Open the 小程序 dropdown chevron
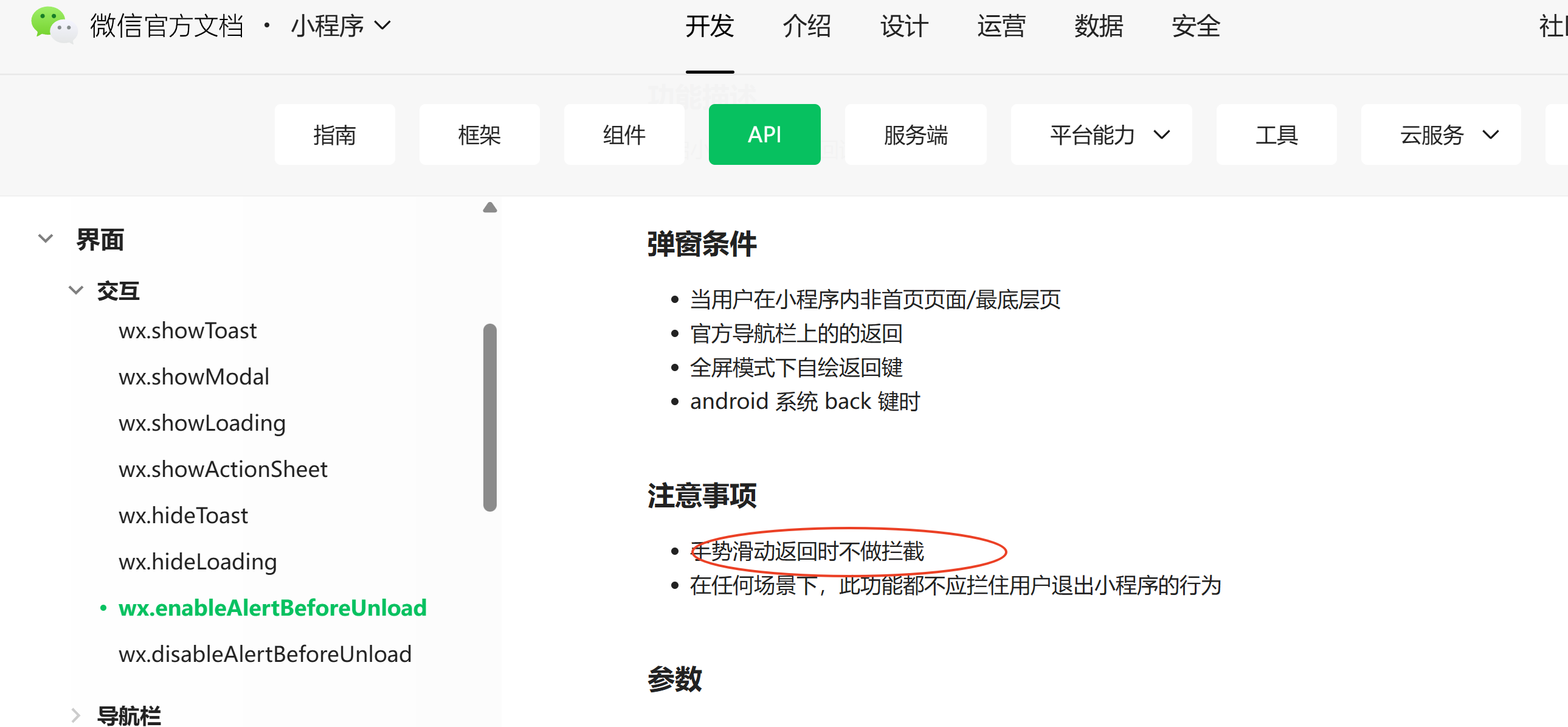The image size is (1568, 727). click(x=382, y=26)
